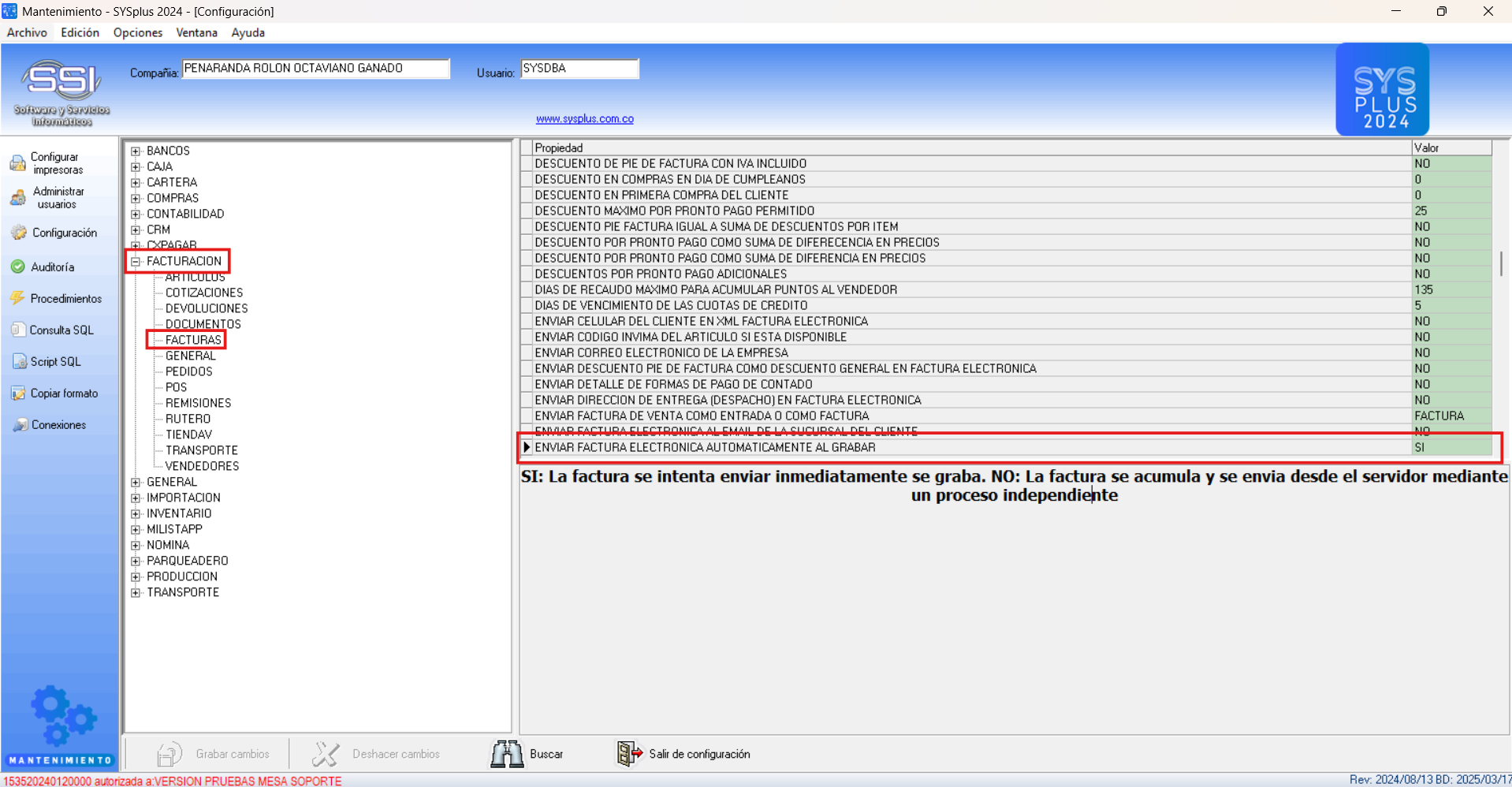This screenshot has height=787, width=1512.
Task: Select the POS tree item
Action: pyautogui.click(x=176, y=387)
